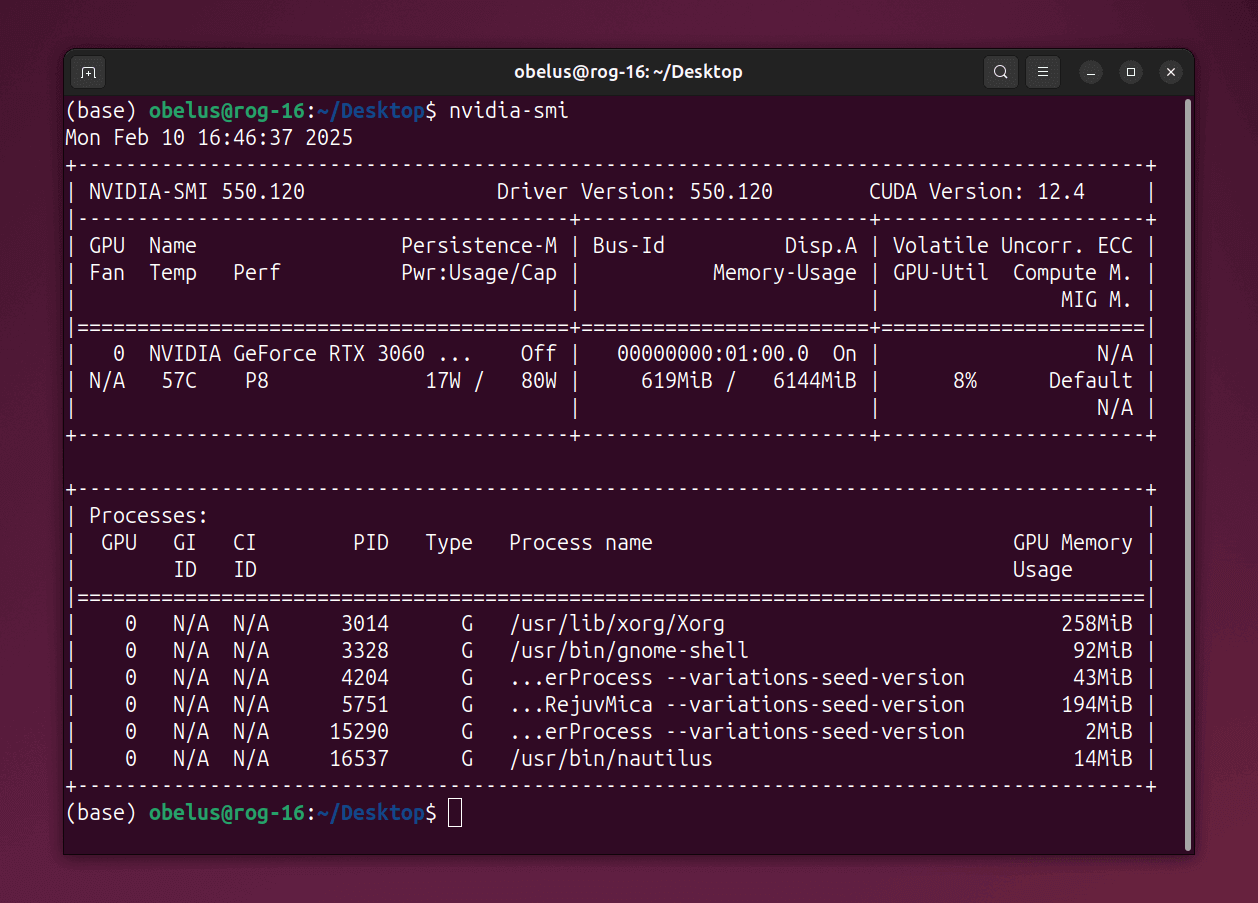Viewport: 1258px width, 903px height.
Task: Click the Compute M. header
Action: pyautogui.click(x=1073, y=273)
